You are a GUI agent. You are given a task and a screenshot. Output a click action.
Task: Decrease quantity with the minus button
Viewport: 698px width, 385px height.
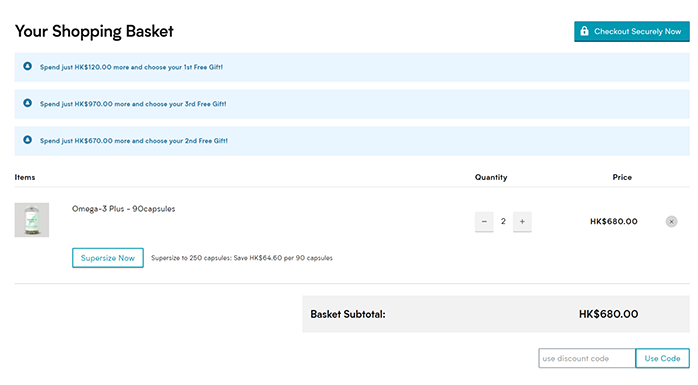(484, 222)
